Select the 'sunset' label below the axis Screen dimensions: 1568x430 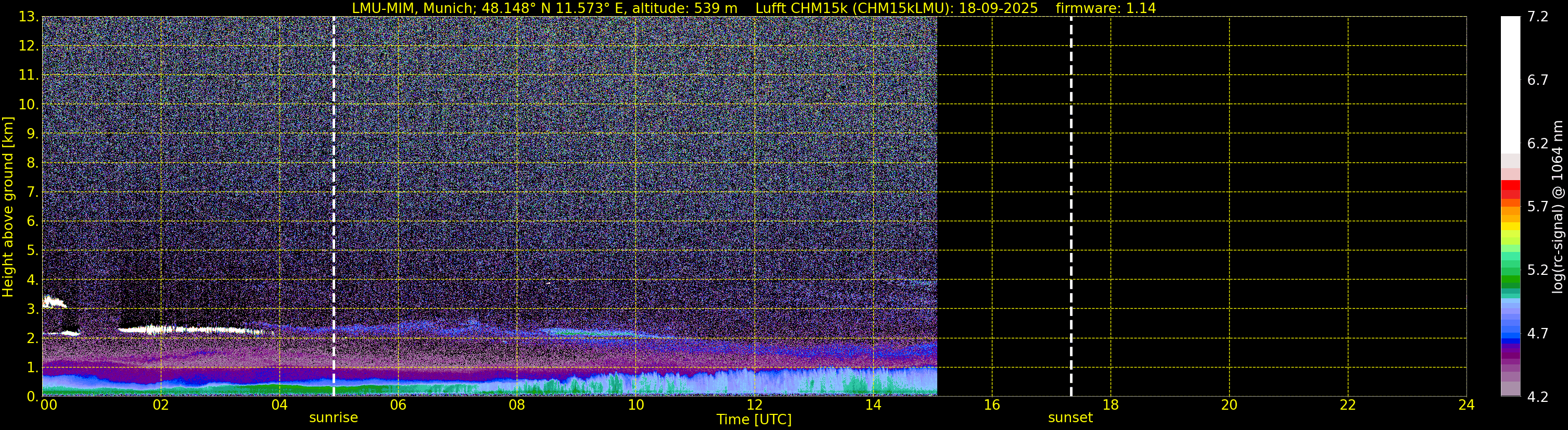coord(1070,418)
